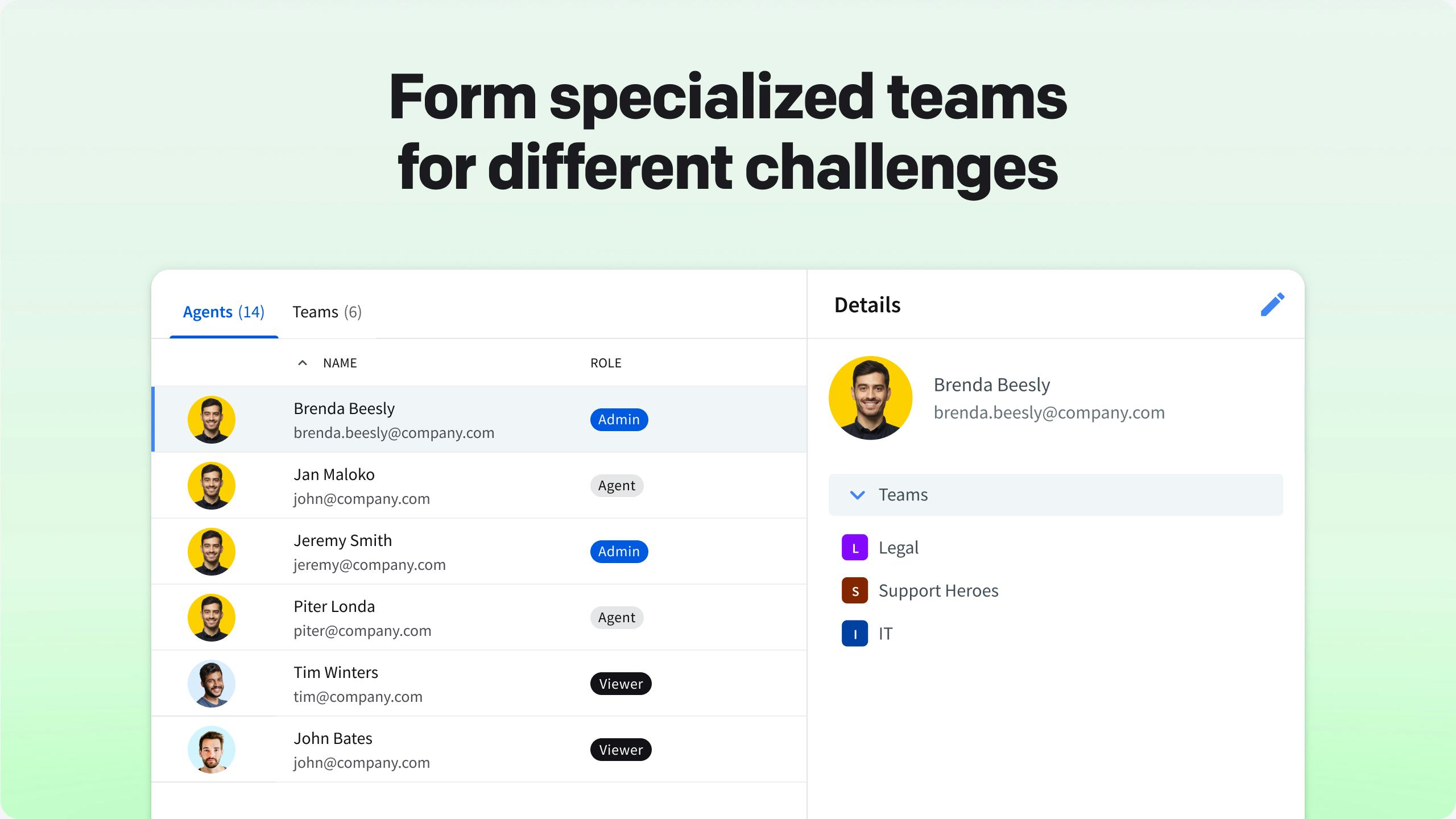Click Jeremy Smith's Admin role badge
The image size is (1456, 819).
[x=619, y=552]
